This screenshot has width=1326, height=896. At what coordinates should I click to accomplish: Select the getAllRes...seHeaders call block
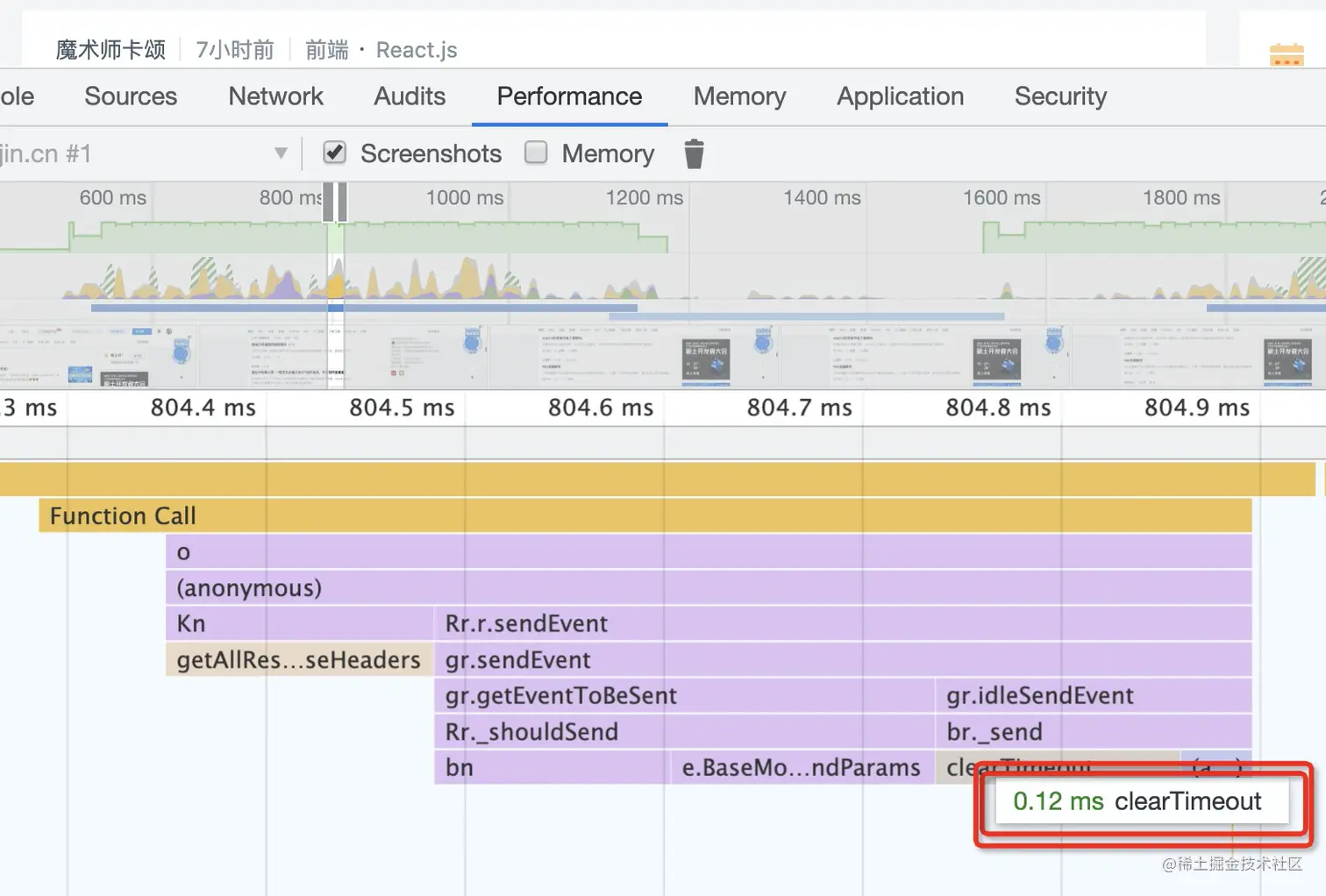coord(298,660)
